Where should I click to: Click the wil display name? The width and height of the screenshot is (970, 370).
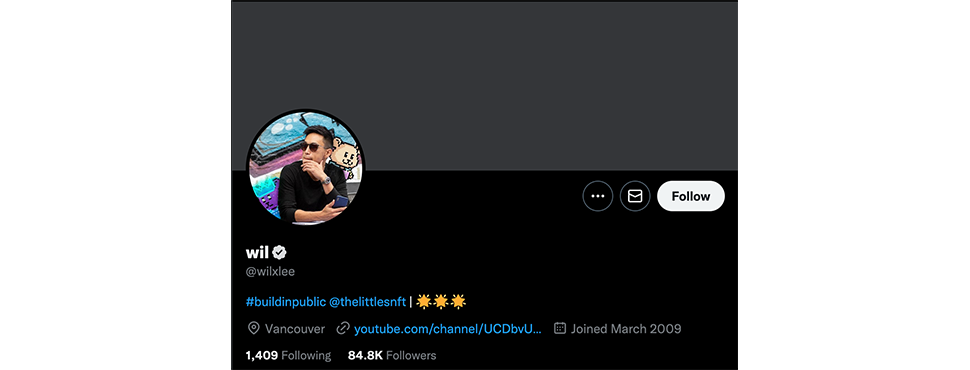point(257,252)
